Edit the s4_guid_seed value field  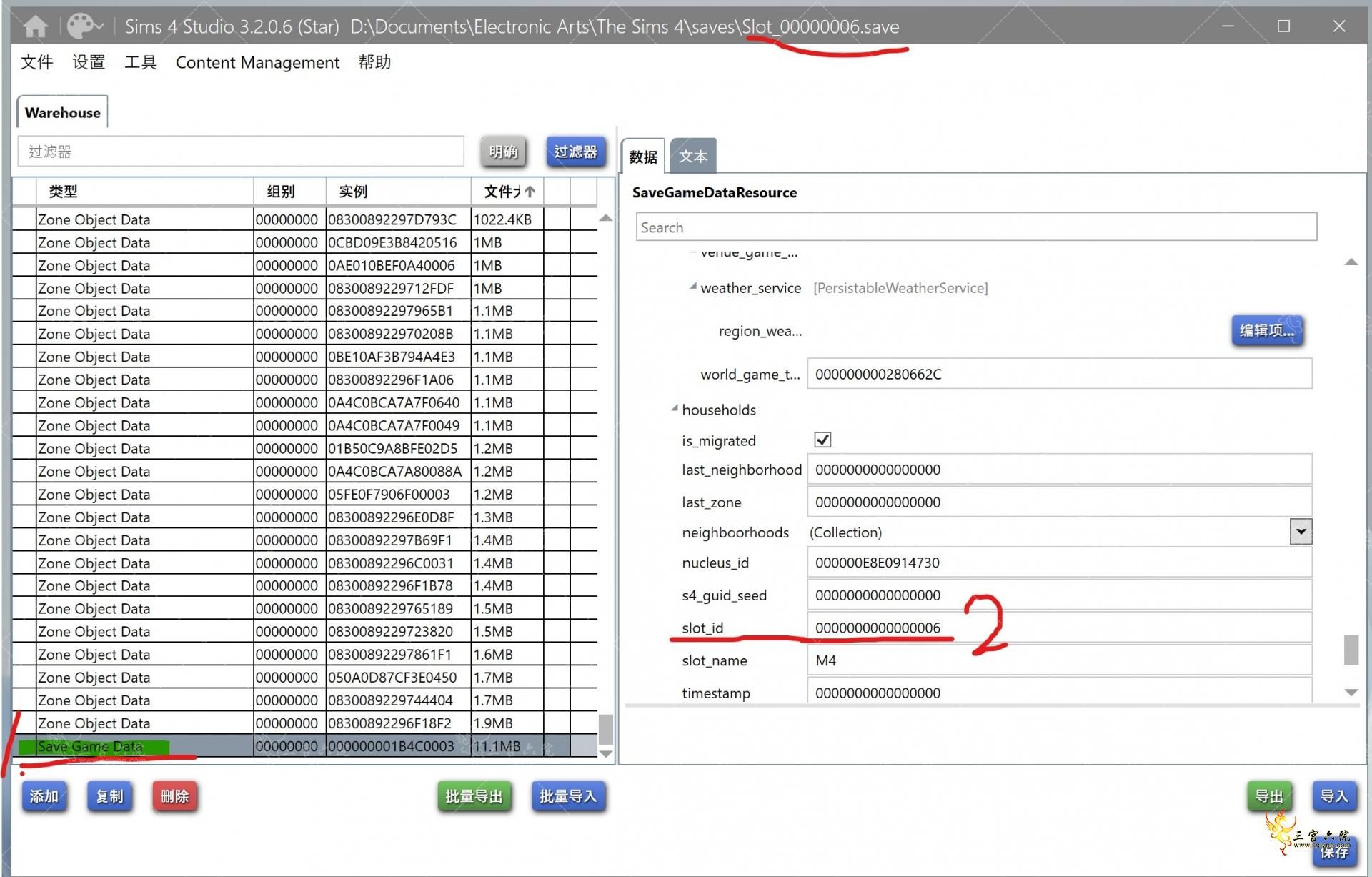click(1059, 595)
